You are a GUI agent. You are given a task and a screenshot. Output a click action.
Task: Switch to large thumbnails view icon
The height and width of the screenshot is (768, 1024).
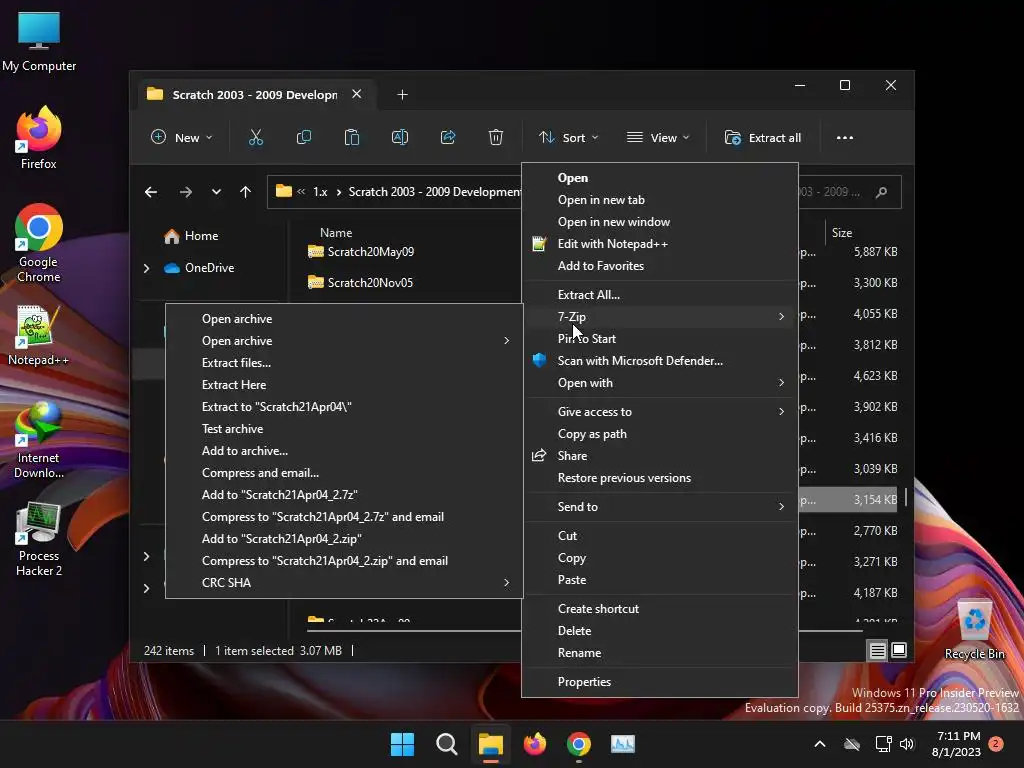tap(899, 650)
